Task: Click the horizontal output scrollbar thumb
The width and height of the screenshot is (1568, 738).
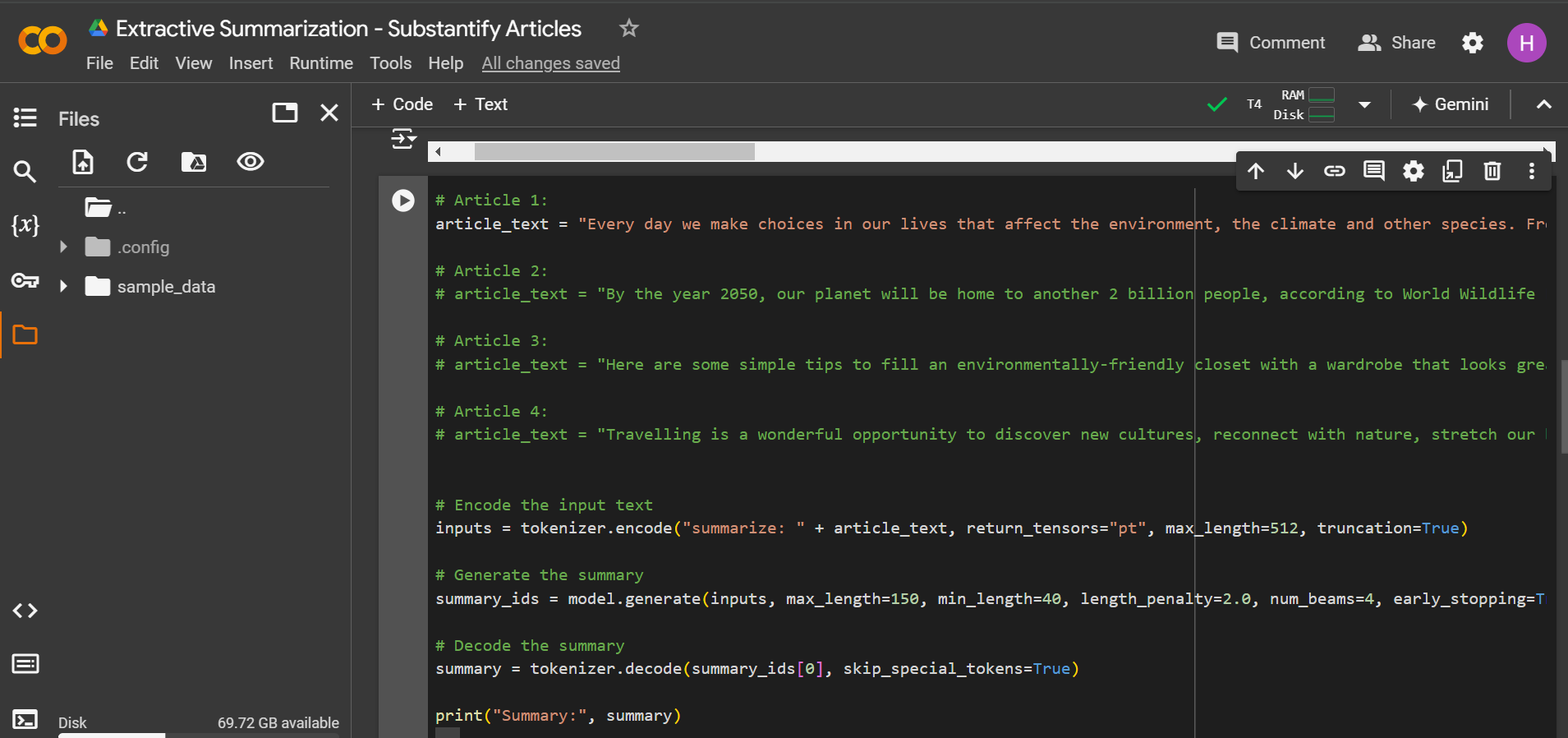Action: [614, 151]
